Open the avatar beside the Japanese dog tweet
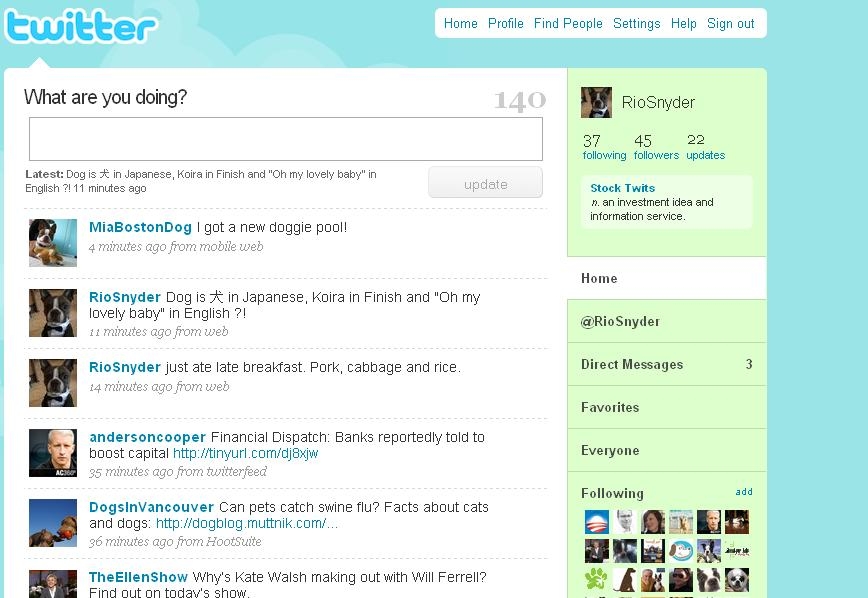Viewport: 868px width, 598px height. (x=53, y=313)
